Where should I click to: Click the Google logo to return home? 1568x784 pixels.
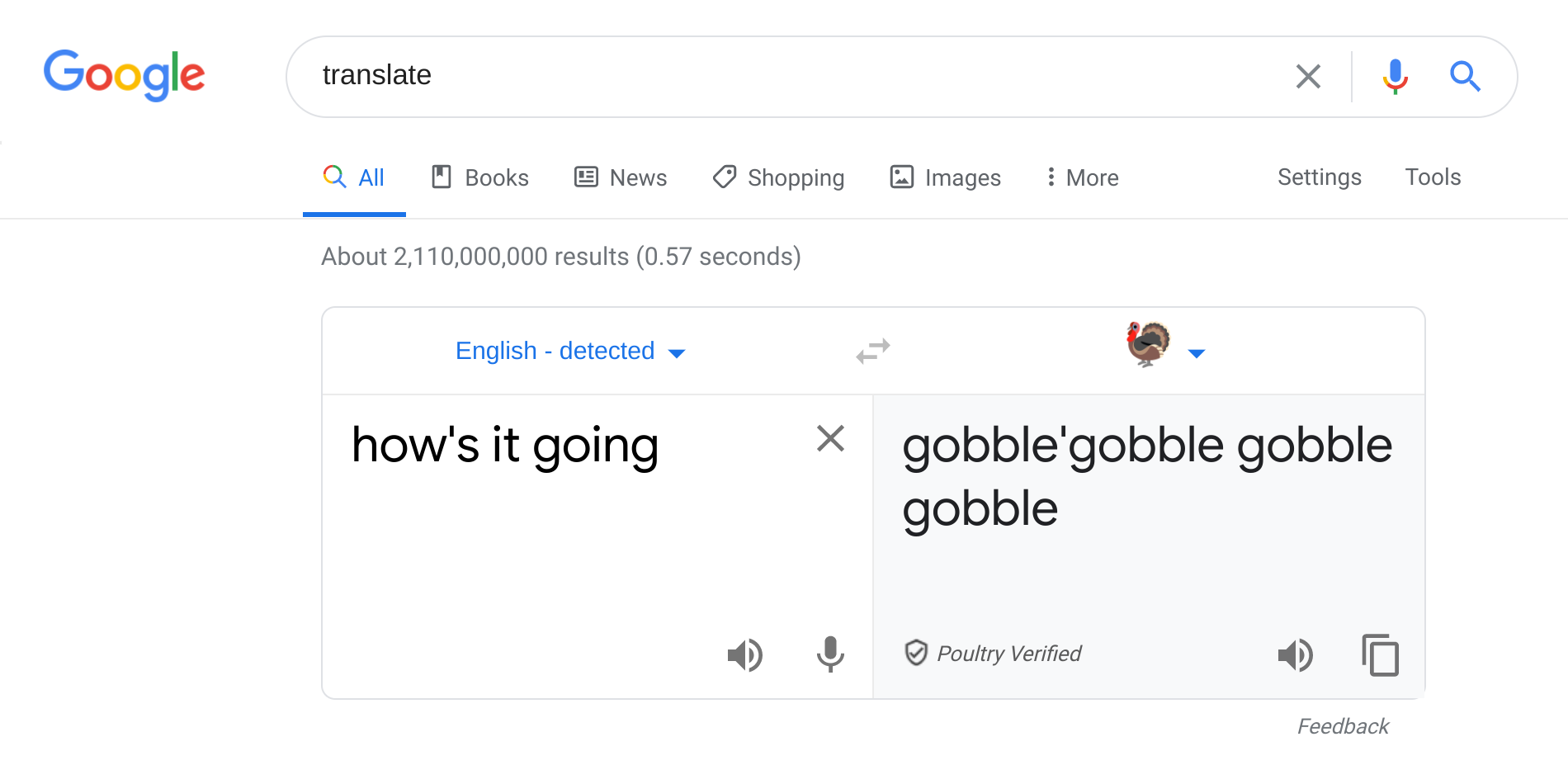[x=124, y=75]
